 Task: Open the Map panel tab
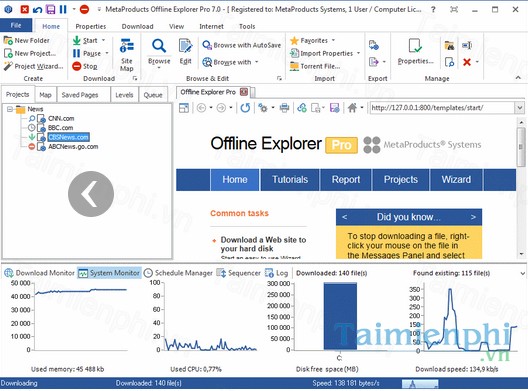tap(45, 95)
